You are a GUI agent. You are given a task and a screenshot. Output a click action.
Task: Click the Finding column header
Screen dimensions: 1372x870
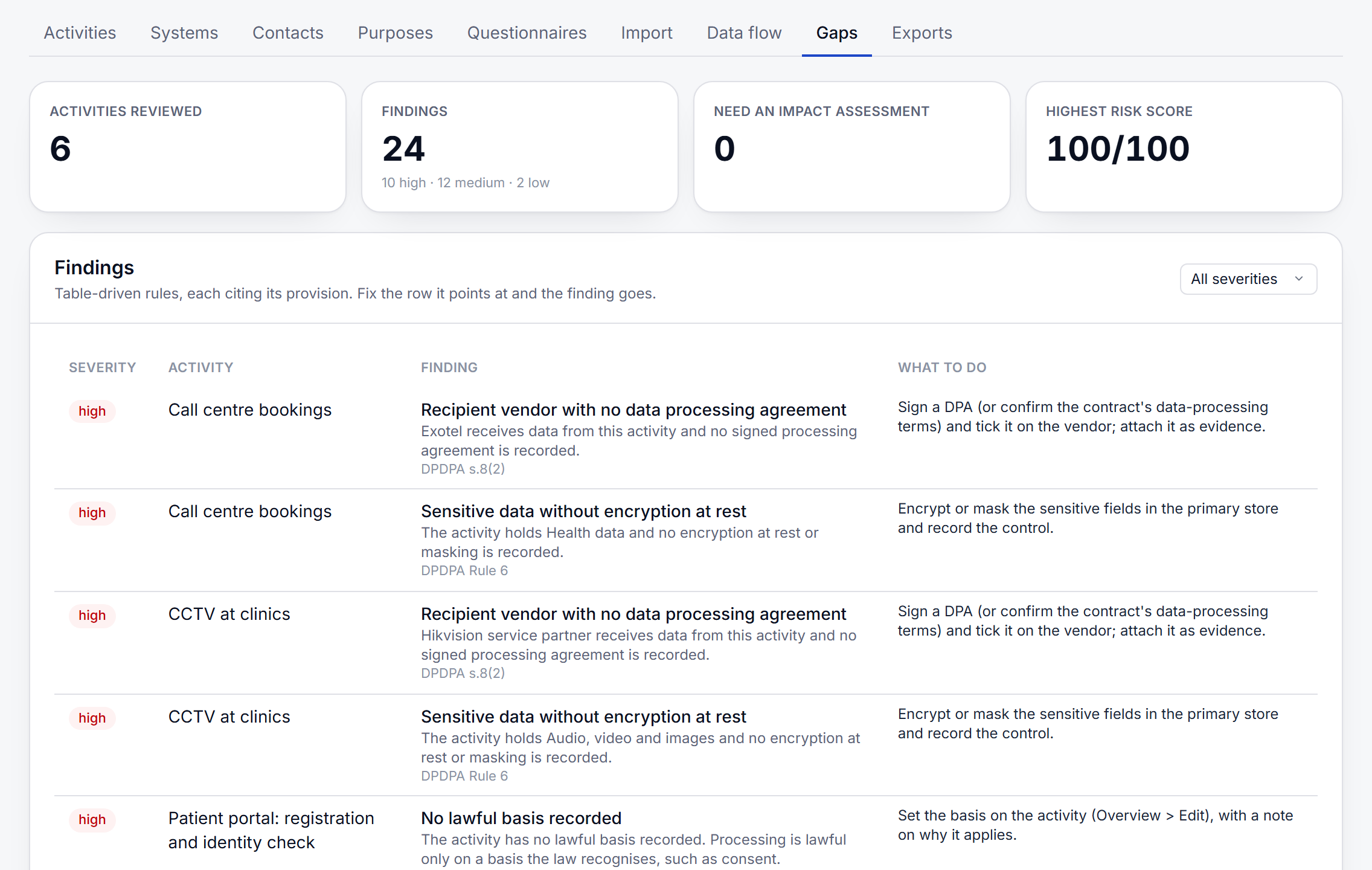point(449,367)
